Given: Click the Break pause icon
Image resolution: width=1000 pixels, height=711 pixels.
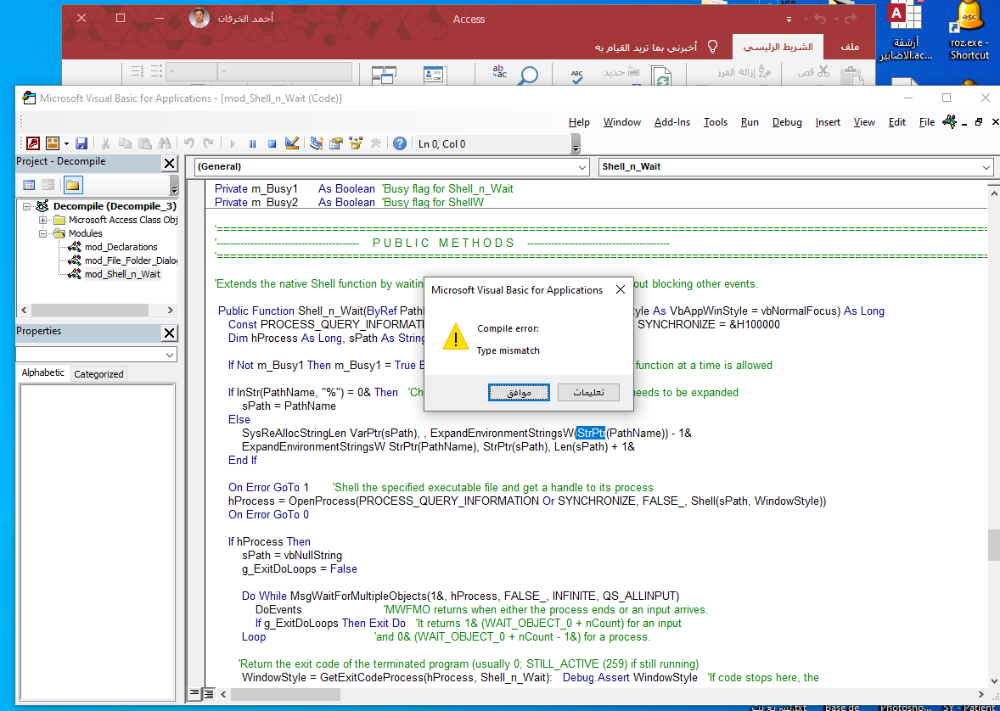Looking at the screenshot, I should click(x=253, y=144).
